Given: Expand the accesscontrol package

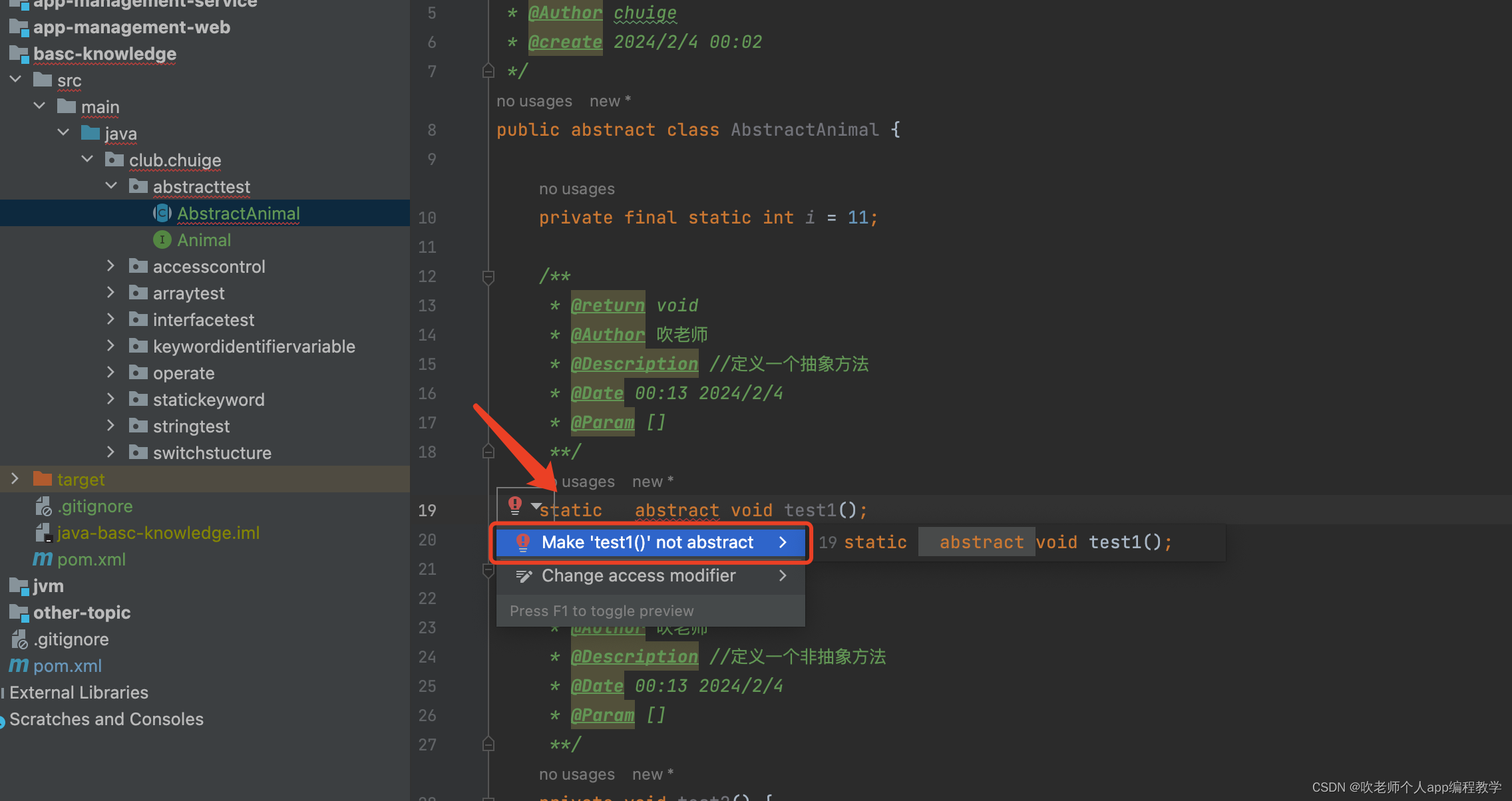Looking at the screenshot, I should coord(111,266).
